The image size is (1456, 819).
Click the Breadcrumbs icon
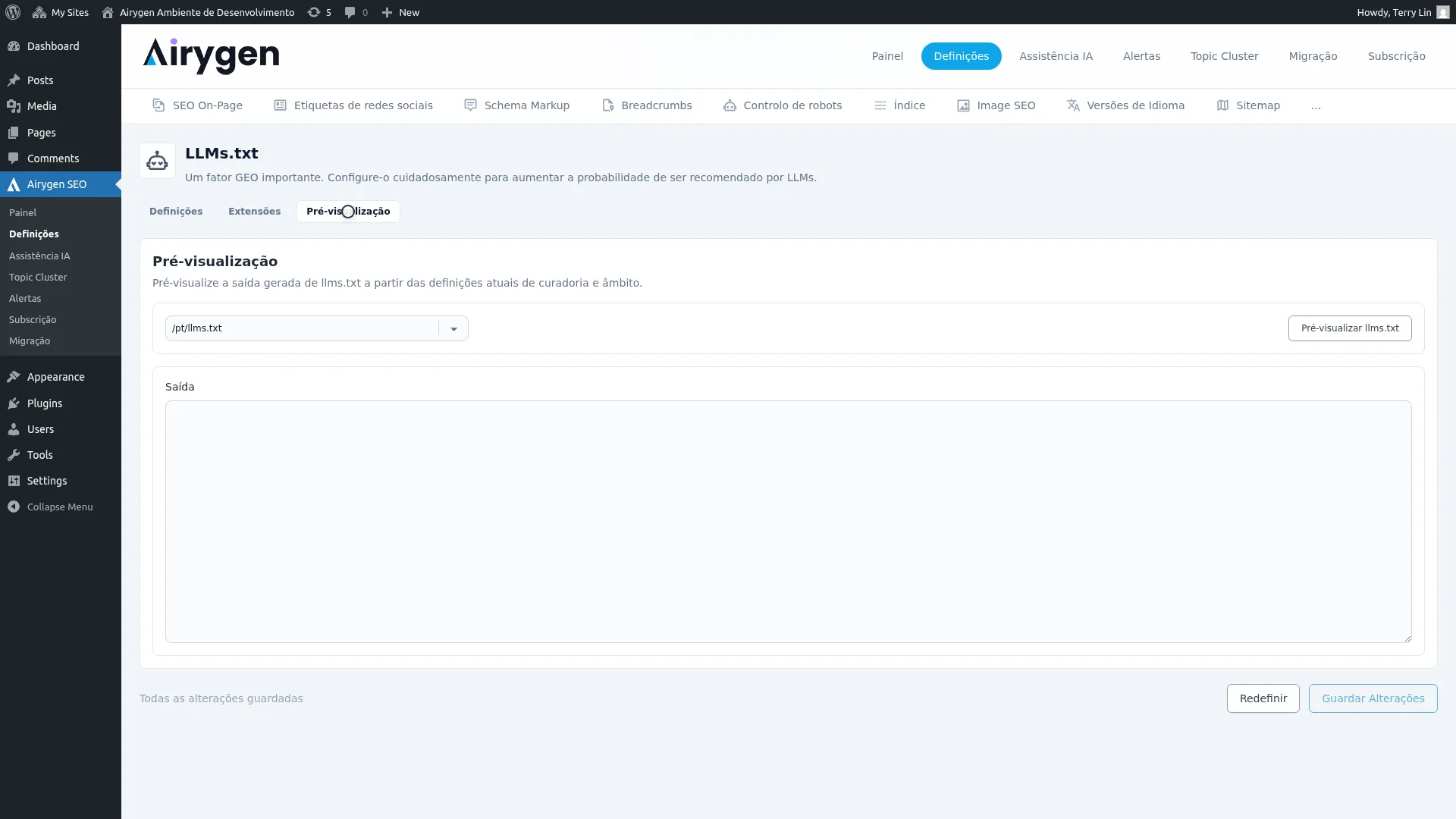[607, 105]
